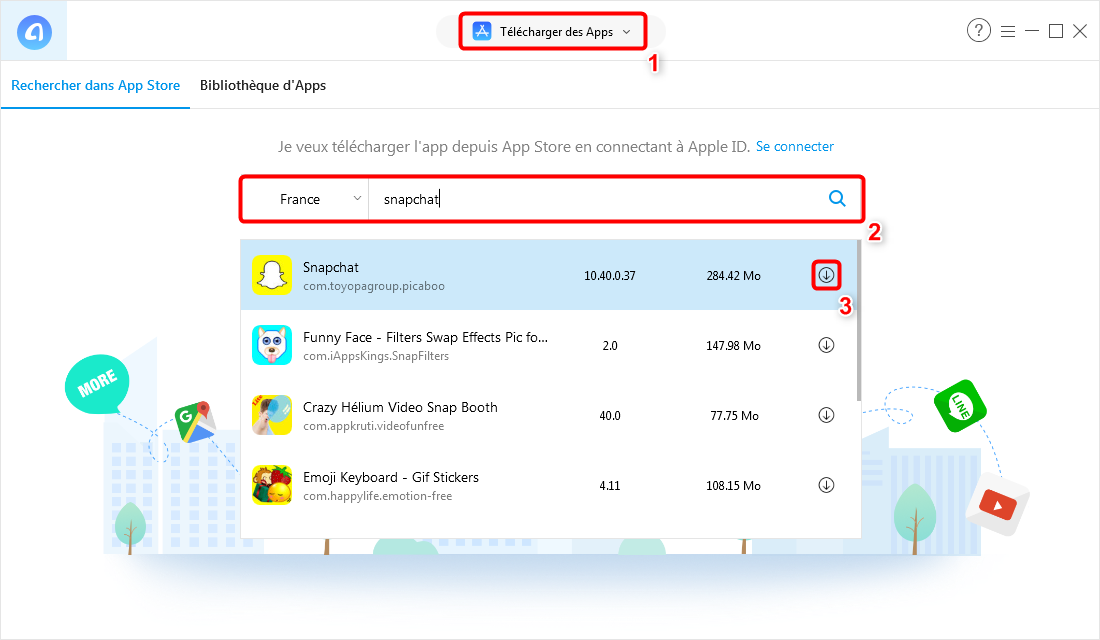1100x640 pixels.
Task: Download Funny Face Filters Swap app
Action: pyautogui.click(x=826, y=345)
